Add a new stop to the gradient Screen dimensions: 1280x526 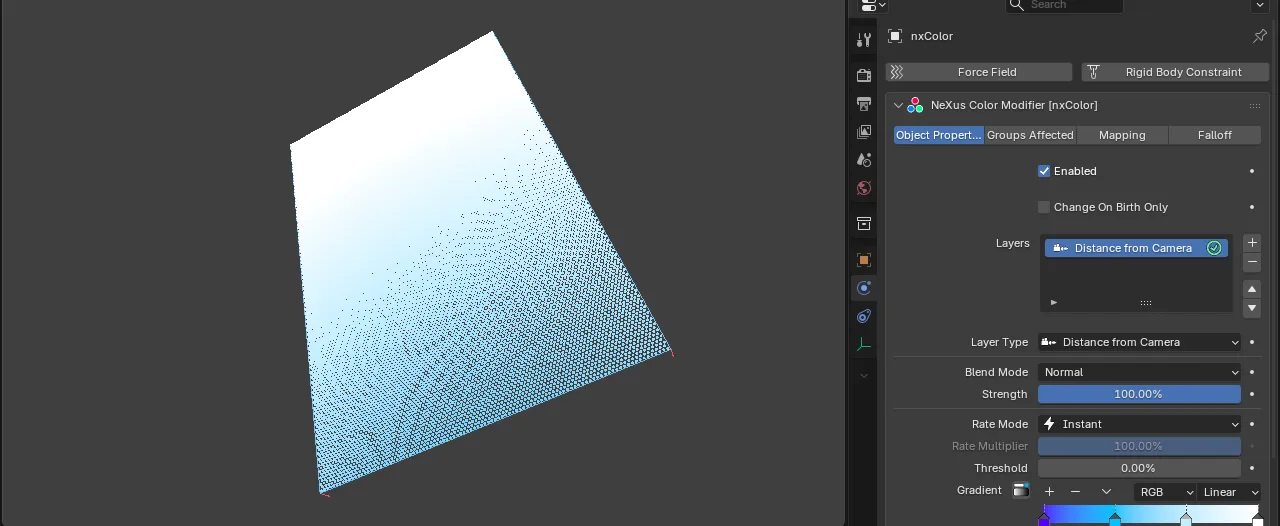point(1049,492)
